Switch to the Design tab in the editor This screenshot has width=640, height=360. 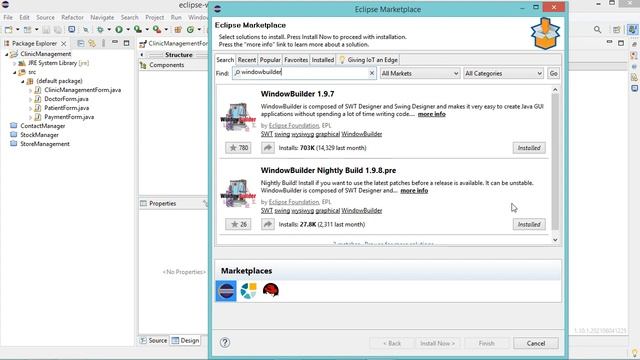185,340
